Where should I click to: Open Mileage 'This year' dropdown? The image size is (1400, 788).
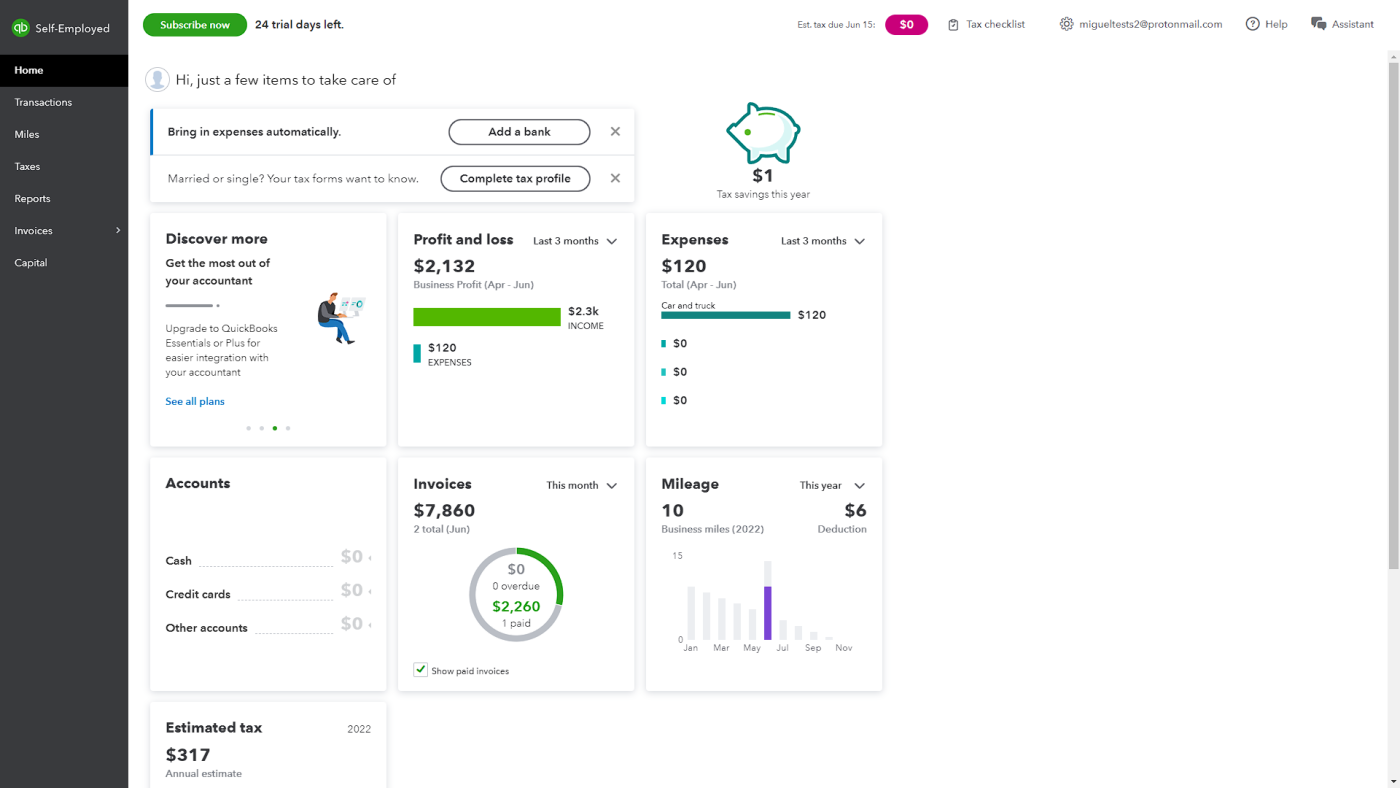(832, 485)
